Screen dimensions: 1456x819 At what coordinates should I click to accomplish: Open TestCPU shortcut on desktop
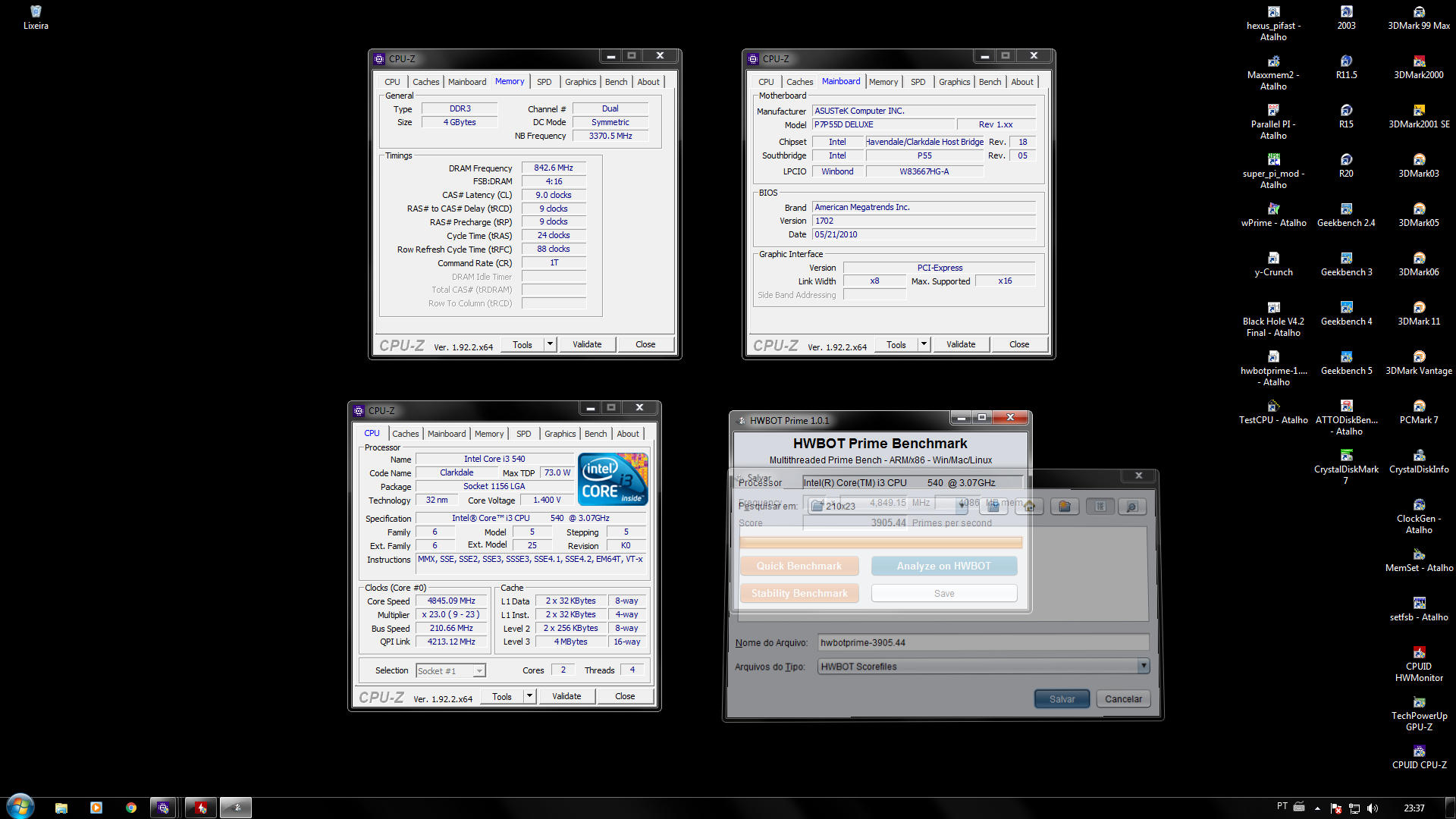(1273, 412)
